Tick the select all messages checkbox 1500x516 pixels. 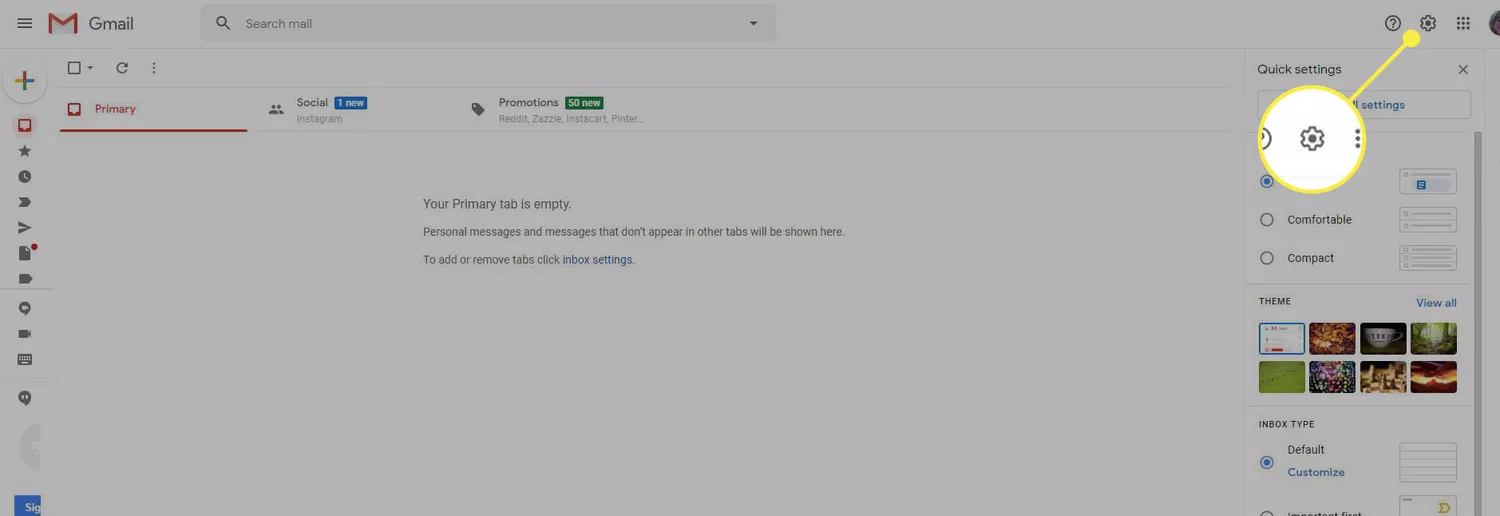[x=74, y=68]
